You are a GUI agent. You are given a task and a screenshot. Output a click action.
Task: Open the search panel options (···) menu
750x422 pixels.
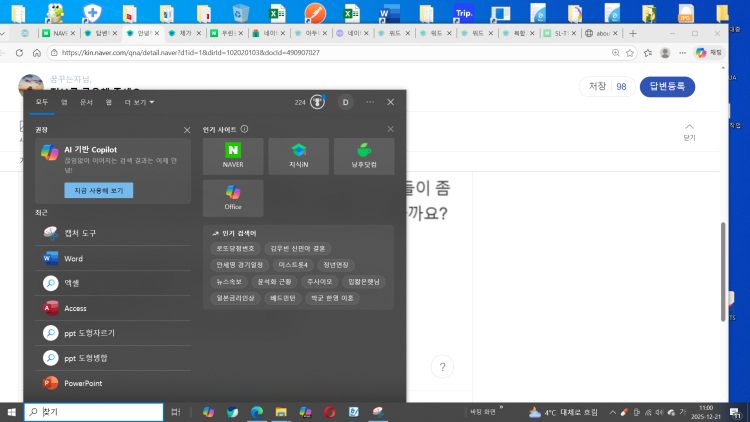[370, 102]
